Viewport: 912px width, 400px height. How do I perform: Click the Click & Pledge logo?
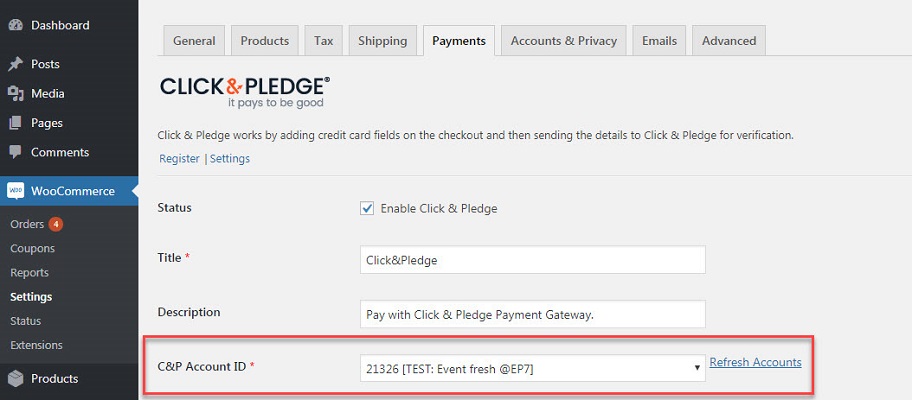245,92
